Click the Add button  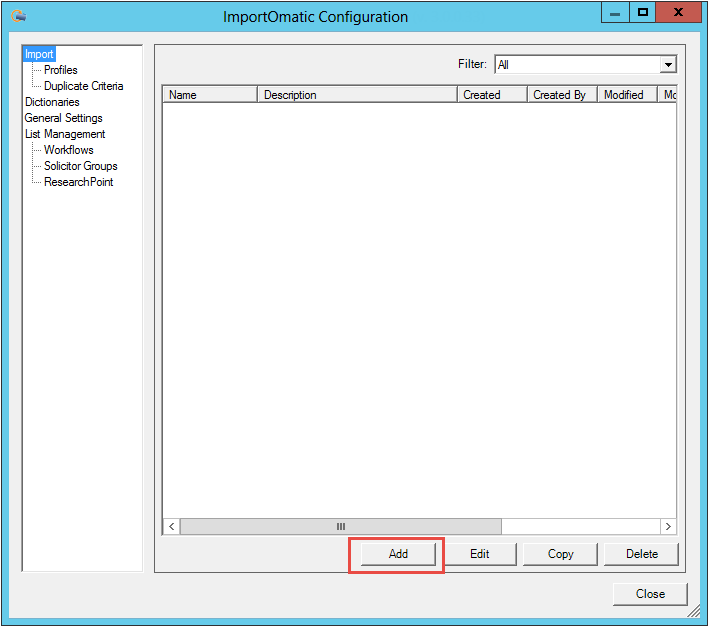point(398,554)
